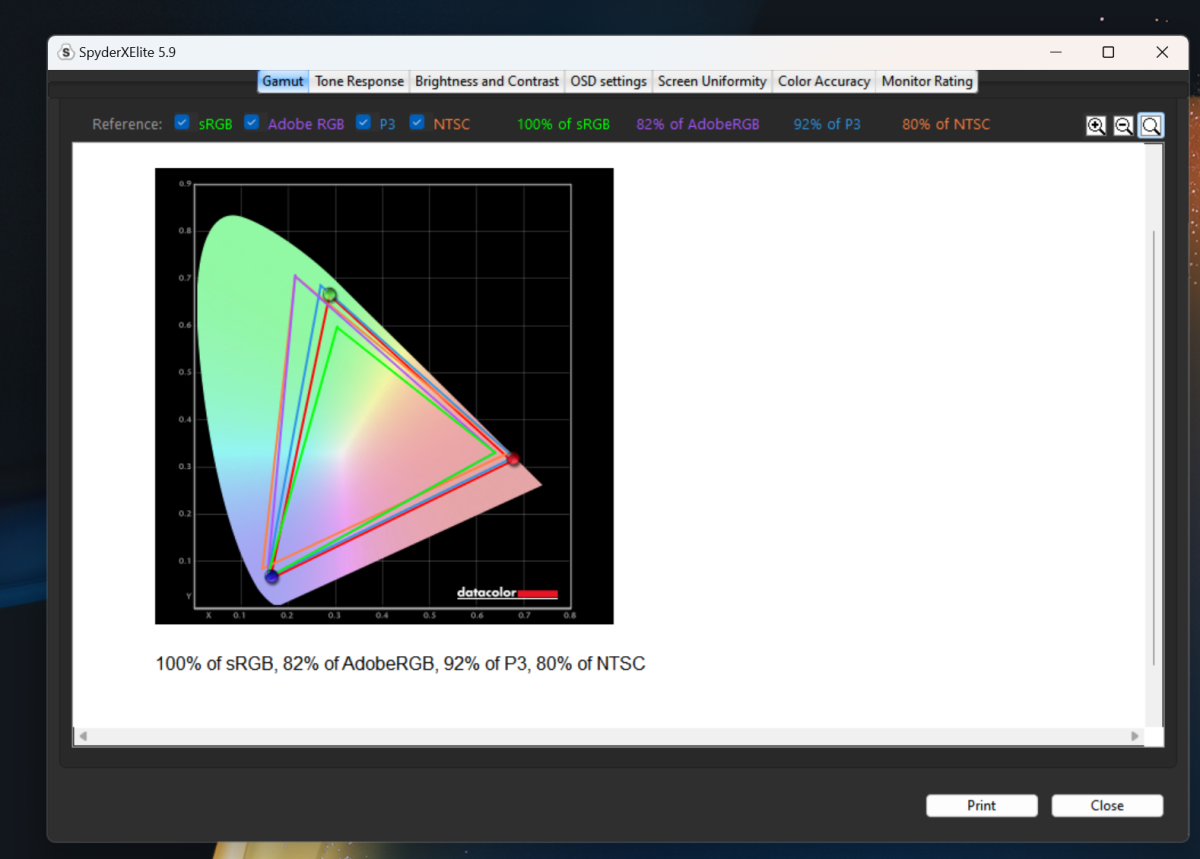Click the "100% of sRGB" green text
The image size is (1200, 859).
[x=563, y=125]
